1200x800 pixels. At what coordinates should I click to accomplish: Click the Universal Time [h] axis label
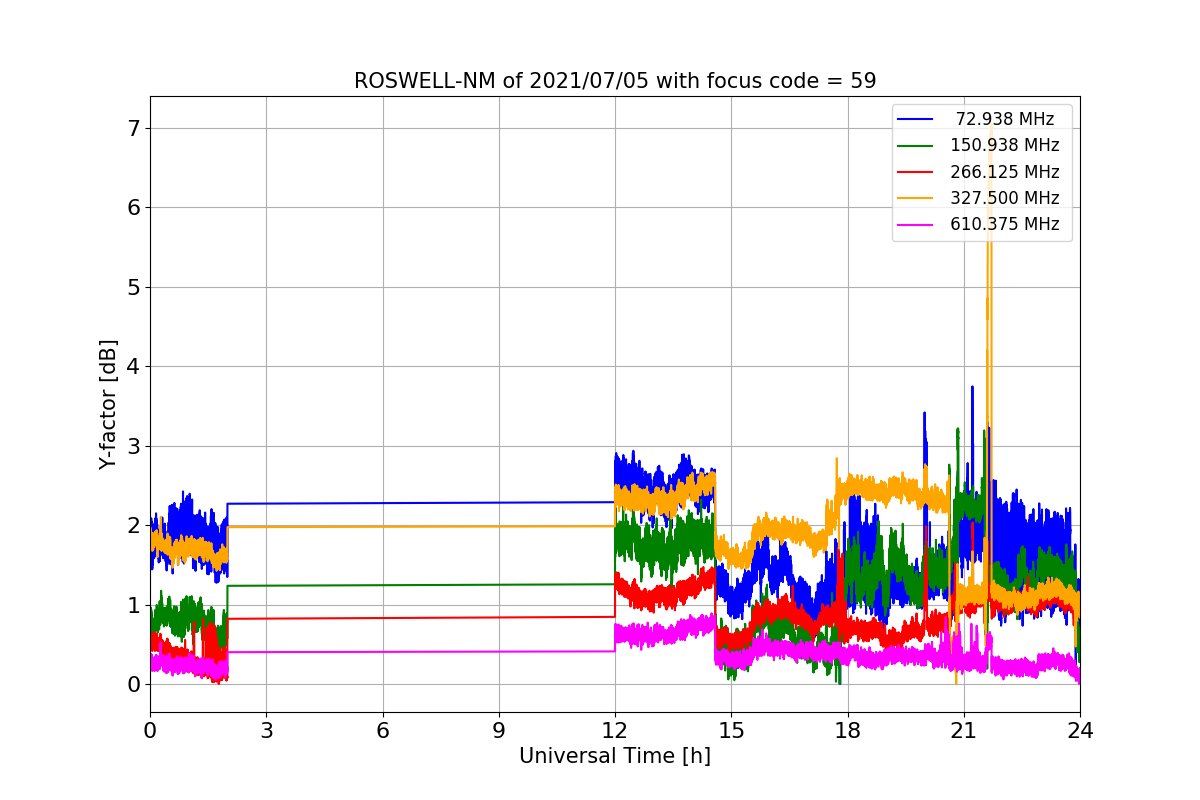tap(615, 757)
